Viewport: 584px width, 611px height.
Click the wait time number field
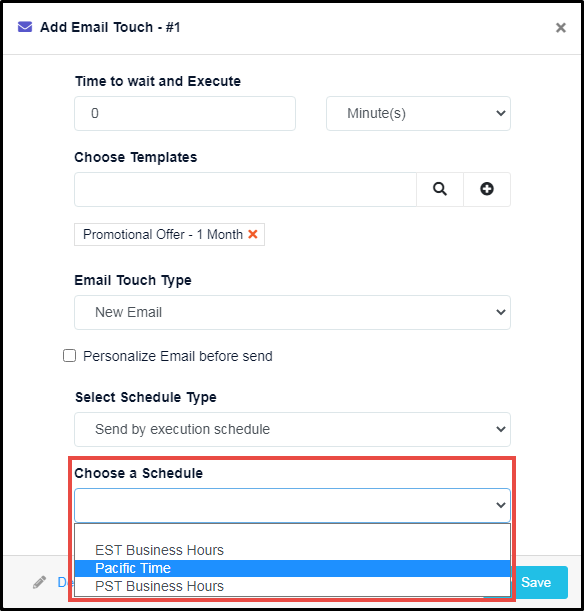[185, 113]
